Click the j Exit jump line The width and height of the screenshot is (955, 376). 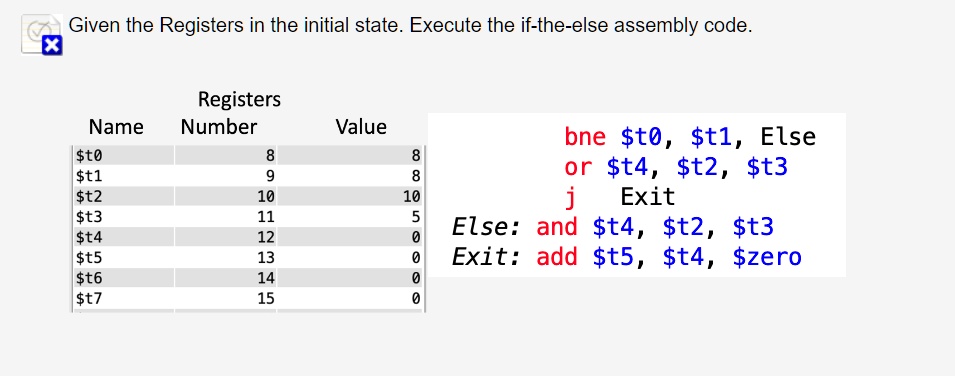click(620, 197)
